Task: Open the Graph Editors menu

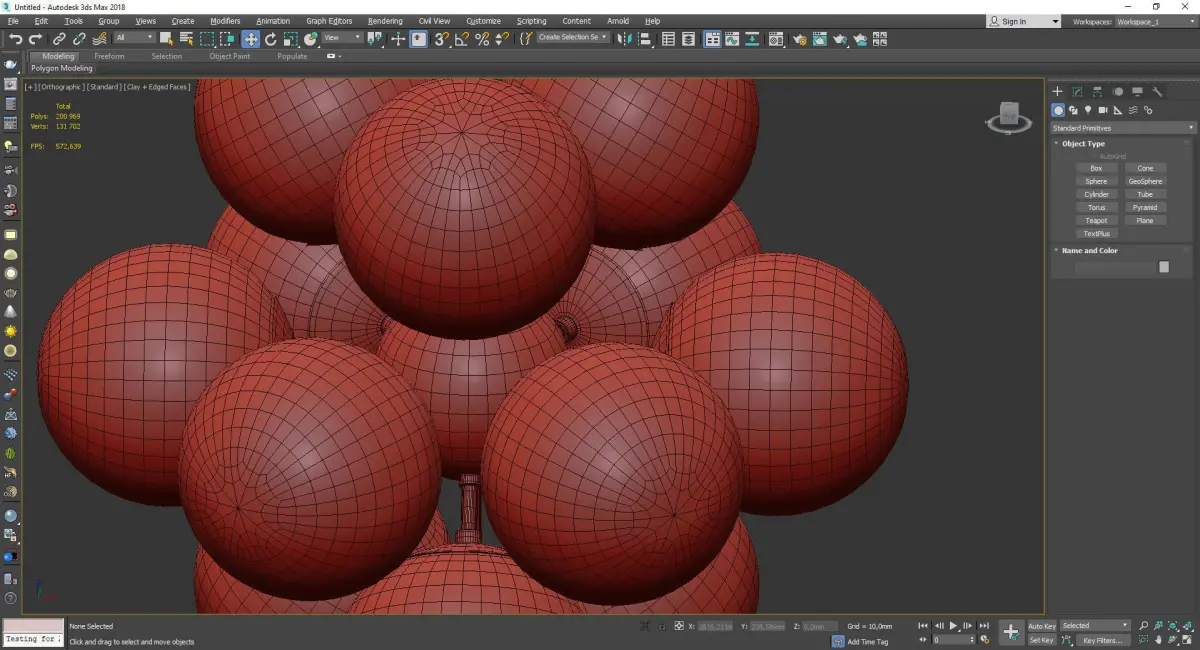Action: pyautogui.click(x=329, y=21)
